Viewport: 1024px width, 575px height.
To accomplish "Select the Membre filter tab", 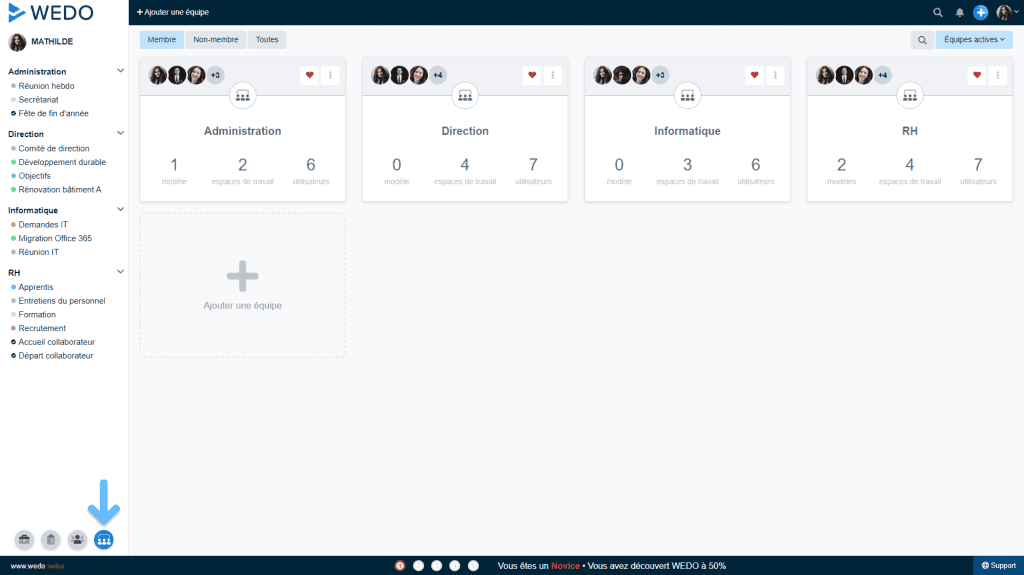I will (x=161, y=40).
